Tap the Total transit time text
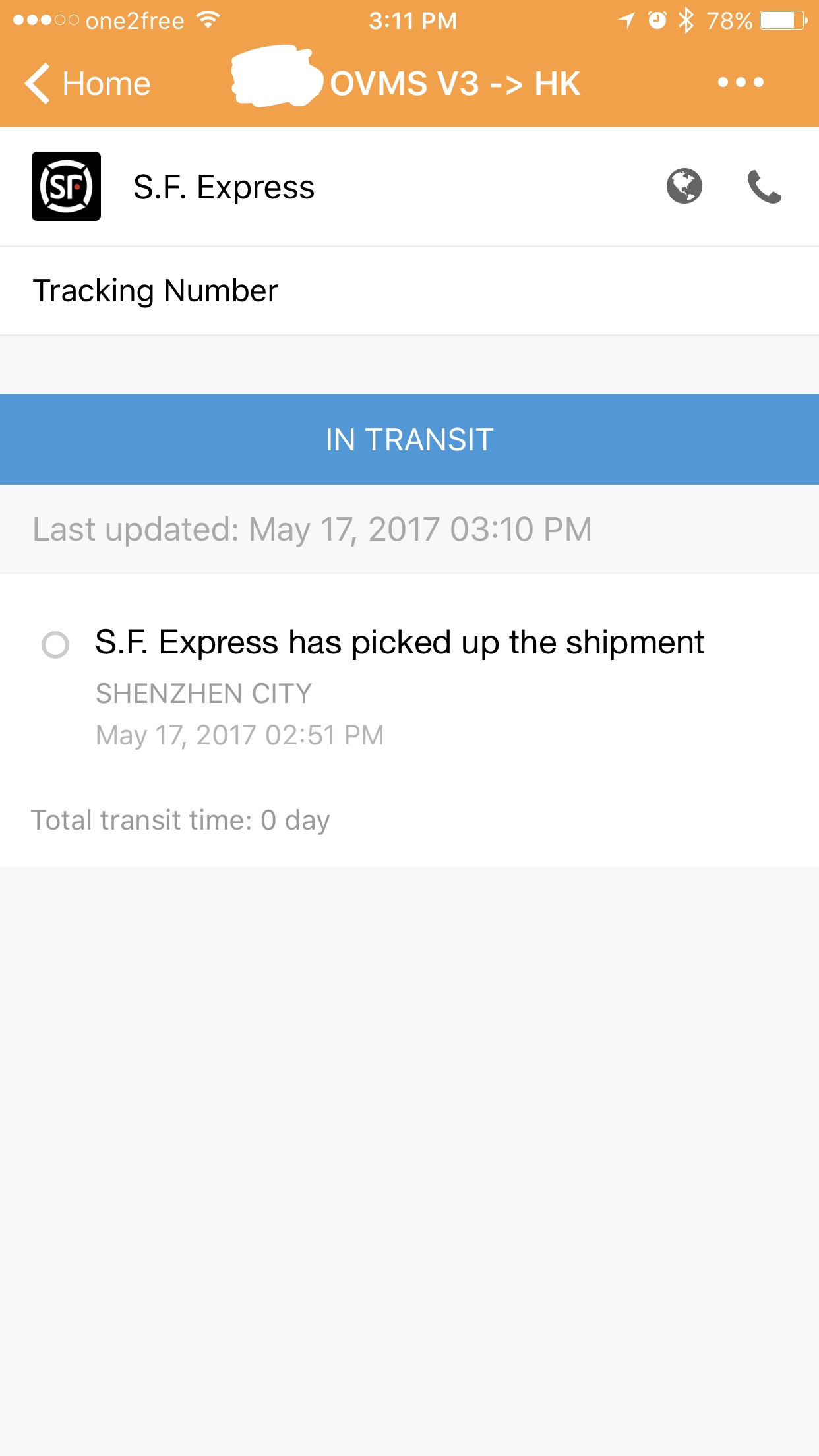The image size is (819, 1456). pos(181,820)
